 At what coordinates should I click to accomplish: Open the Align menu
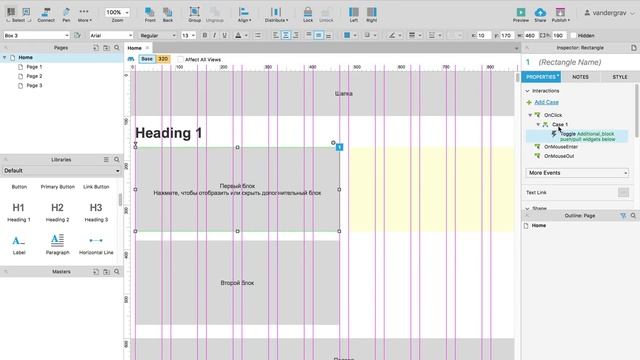[x=244, y=15]
